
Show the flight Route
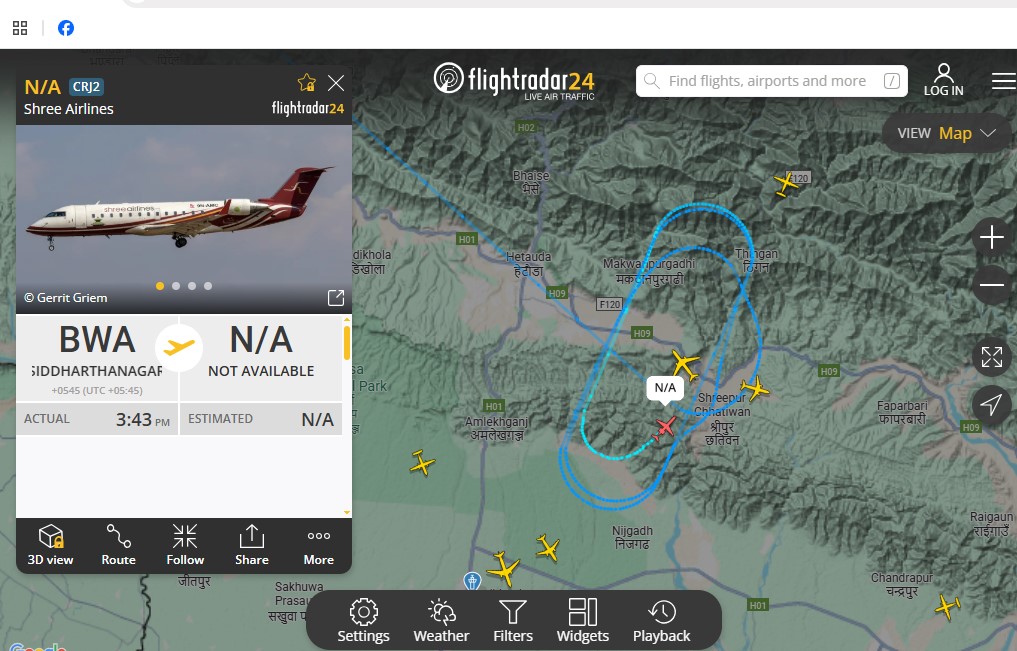118,545
